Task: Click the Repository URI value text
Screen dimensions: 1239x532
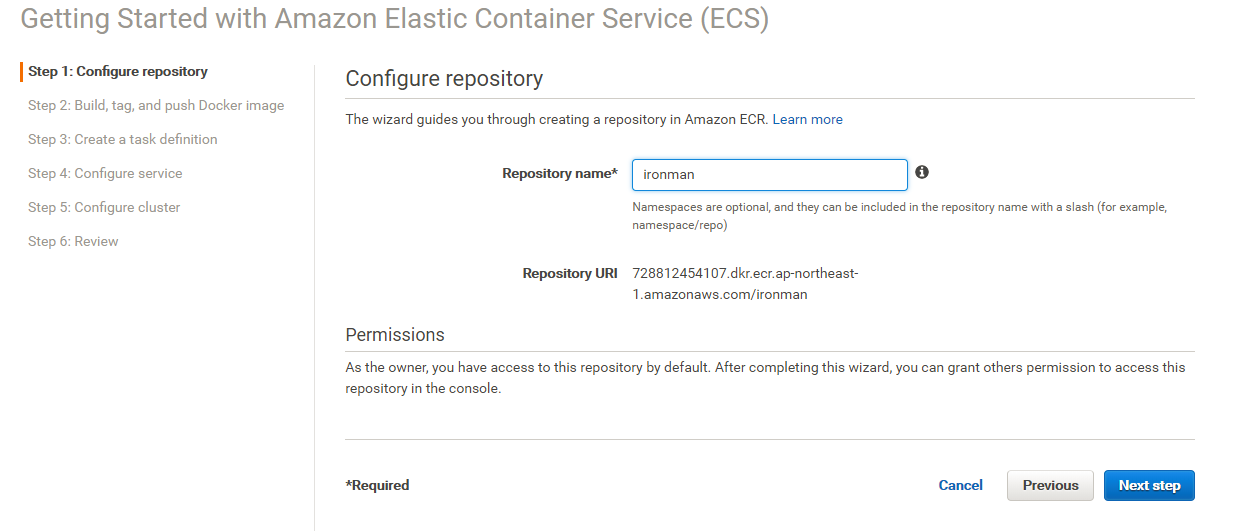Action: tap(745, 284)
